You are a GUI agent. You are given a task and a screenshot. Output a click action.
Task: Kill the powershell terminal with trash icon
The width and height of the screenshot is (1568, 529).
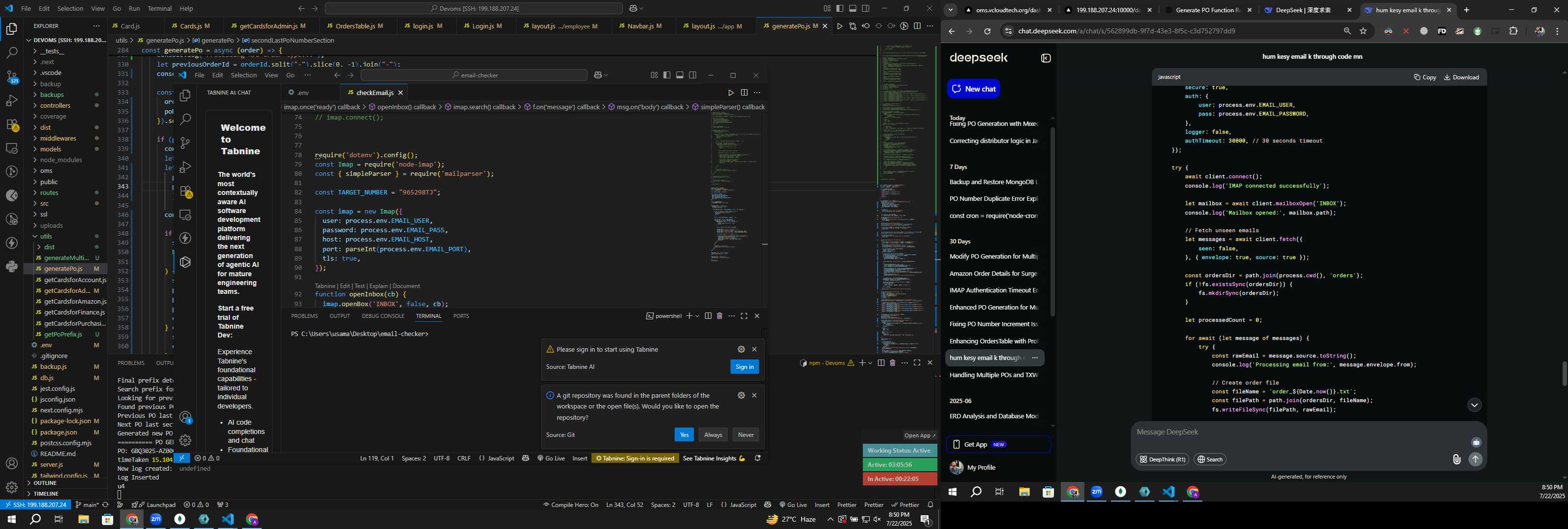pyautogui.click(x=719, y=316)
